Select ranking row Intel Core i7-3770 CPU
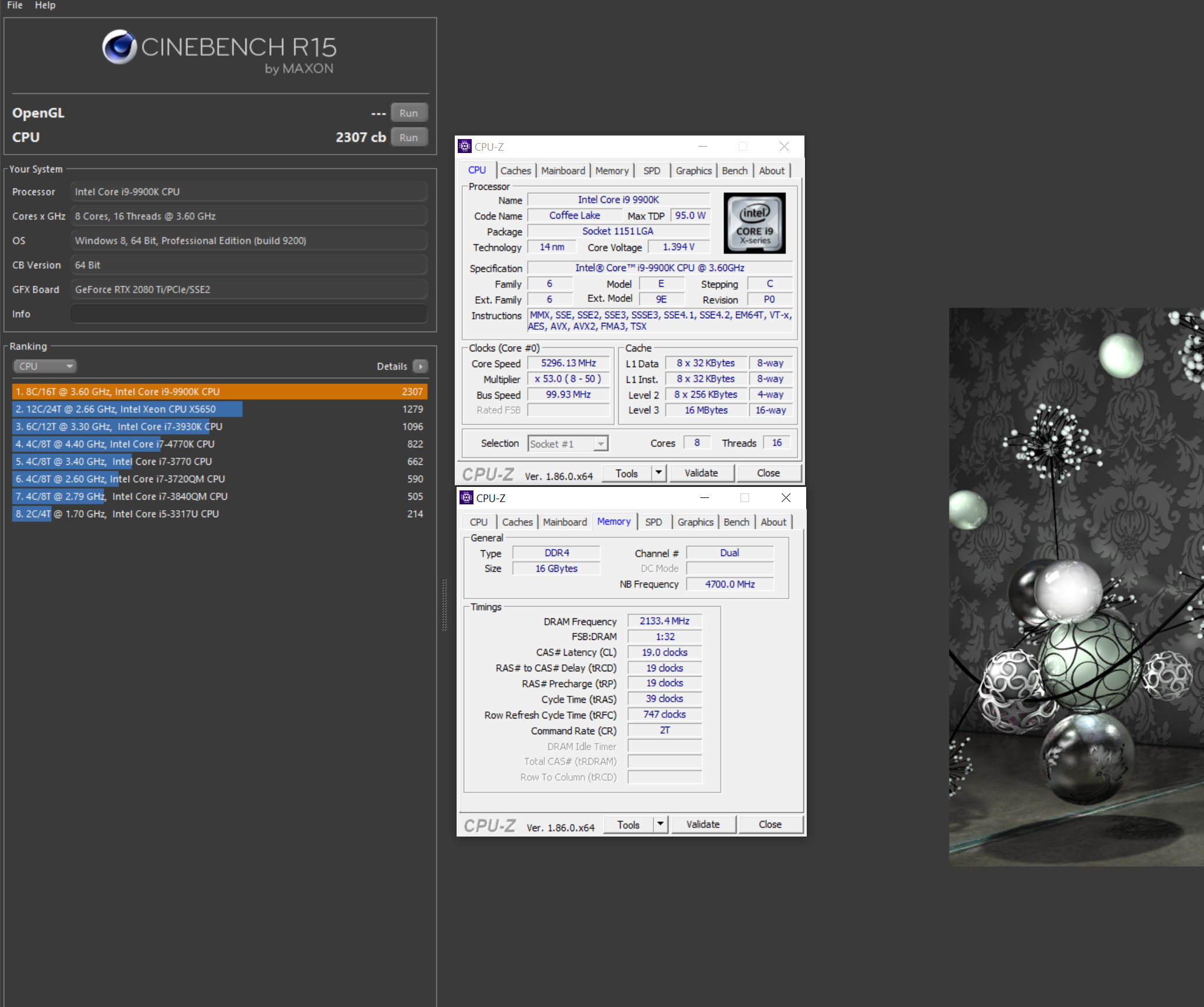Image resolution: width=1204 pixels, height=1007 pixels. point(220,461)
